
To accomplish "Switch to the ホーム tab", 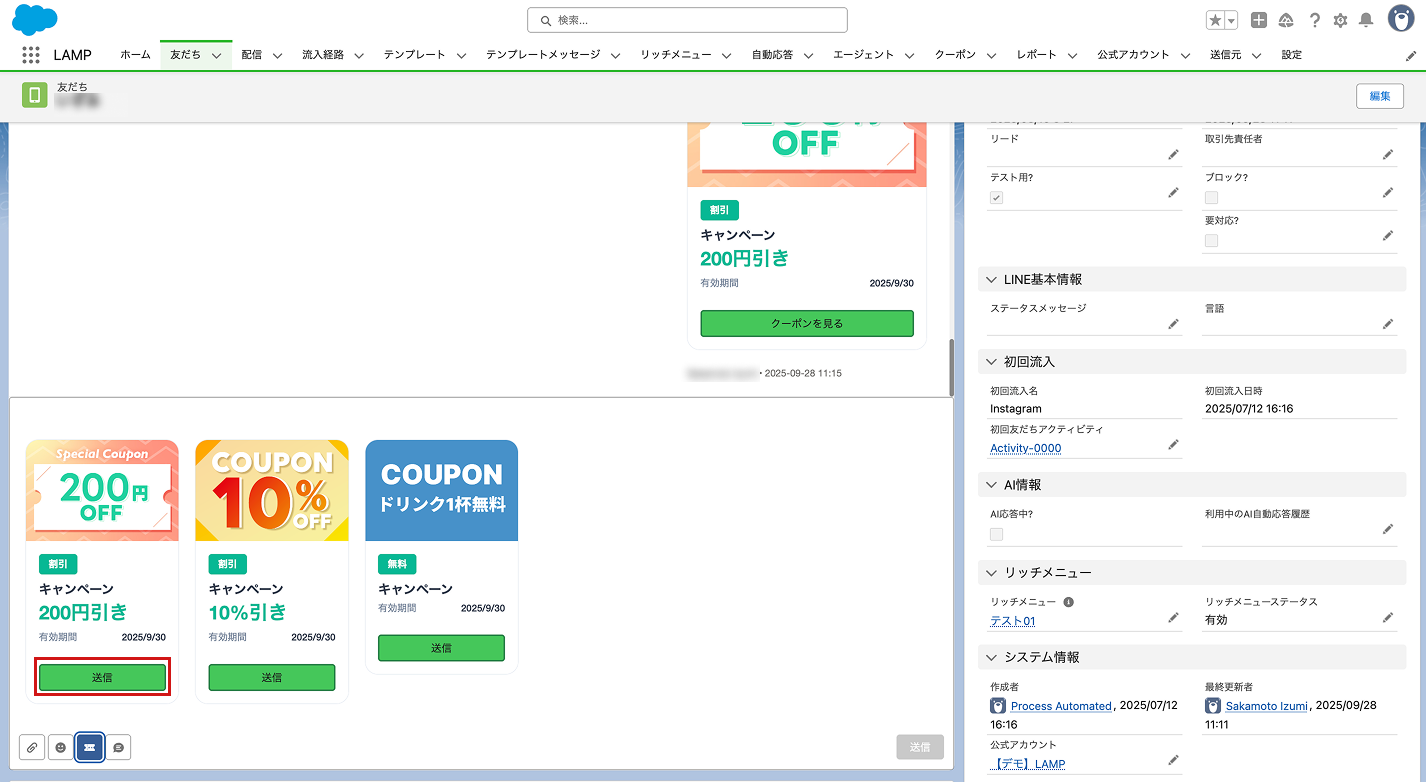I will coord(135,55).
